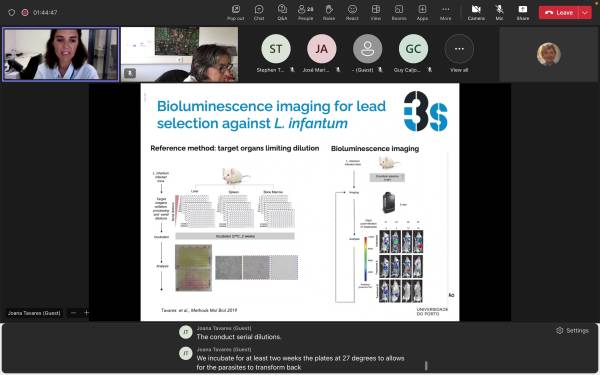600x375 pixels.
Task: Click View all participants
Action: (x=459, y=53)
